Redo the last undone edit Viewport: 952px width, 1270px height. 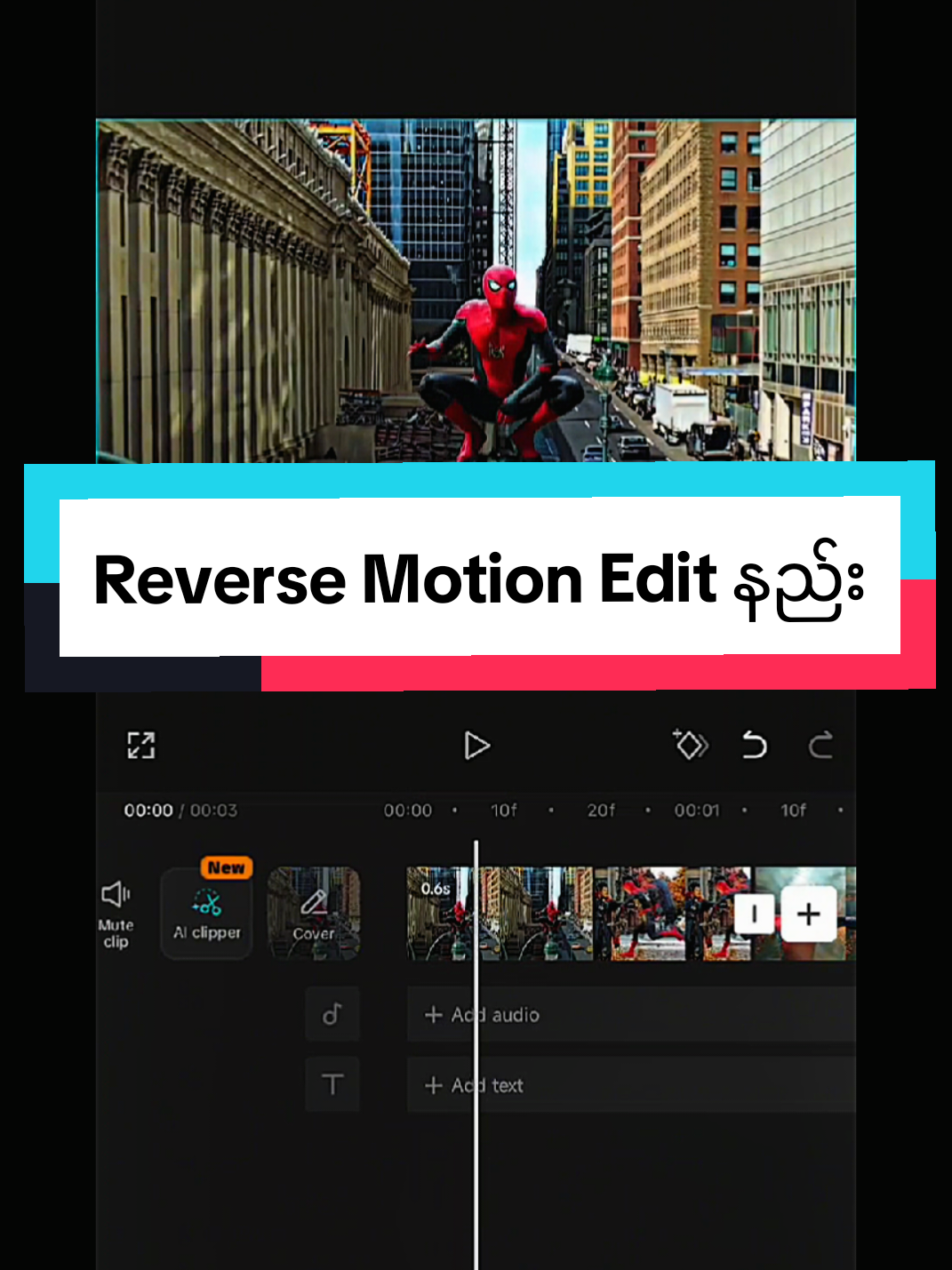tap(820, 745)
